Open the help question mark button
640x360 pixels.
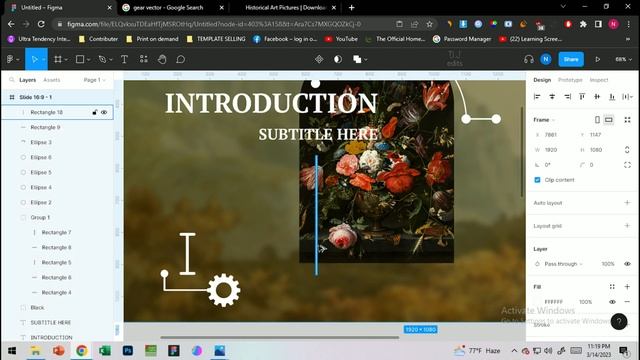[619, 322]
